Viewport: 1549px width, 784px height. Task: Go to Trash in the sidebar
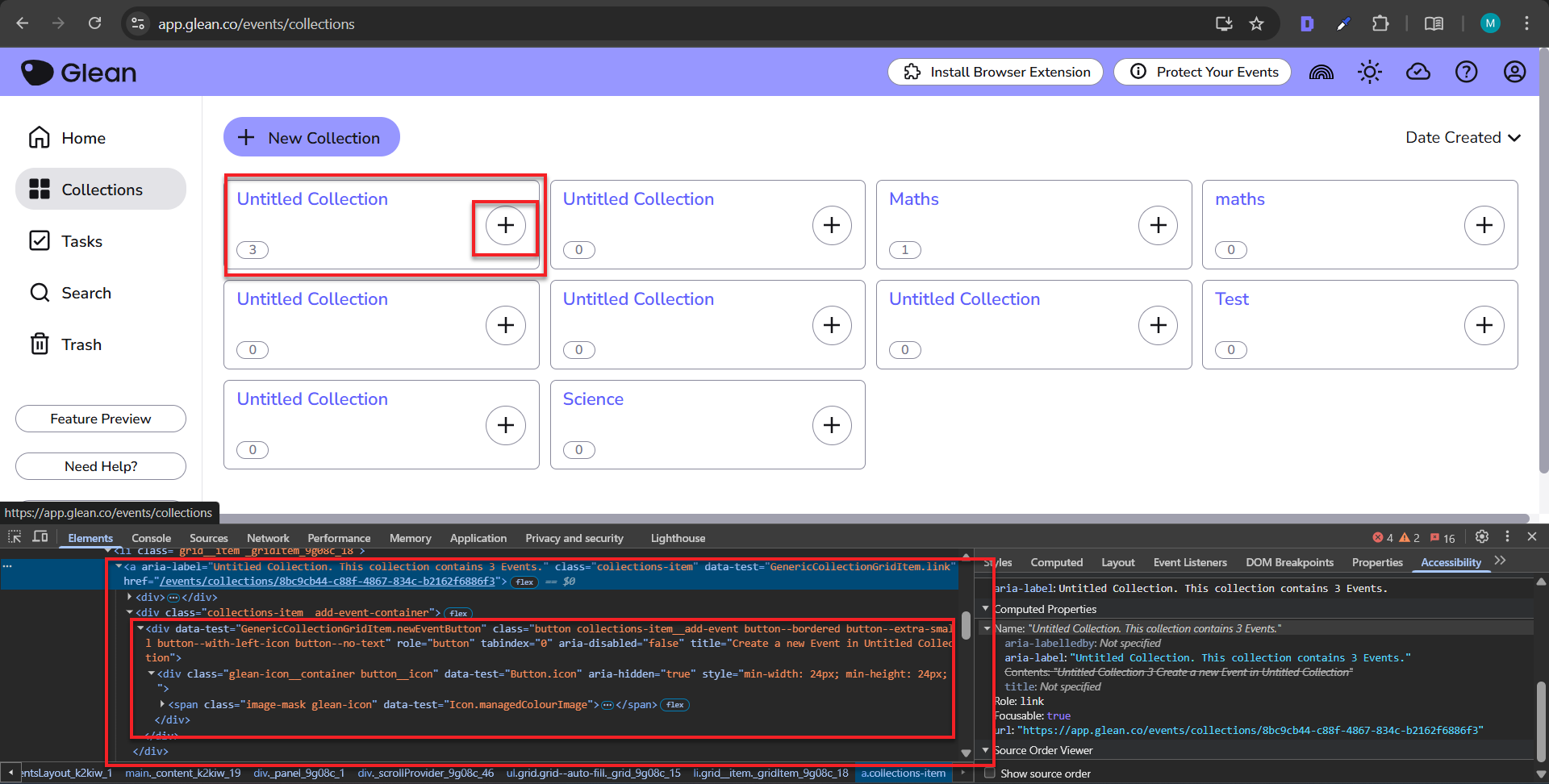tap(81, 344)
